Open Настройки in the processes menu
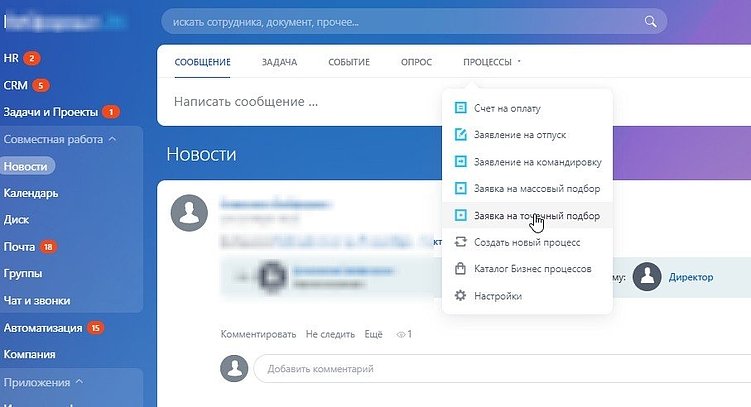The width and height of the screenshot is (751, 407). coord(527,296)
